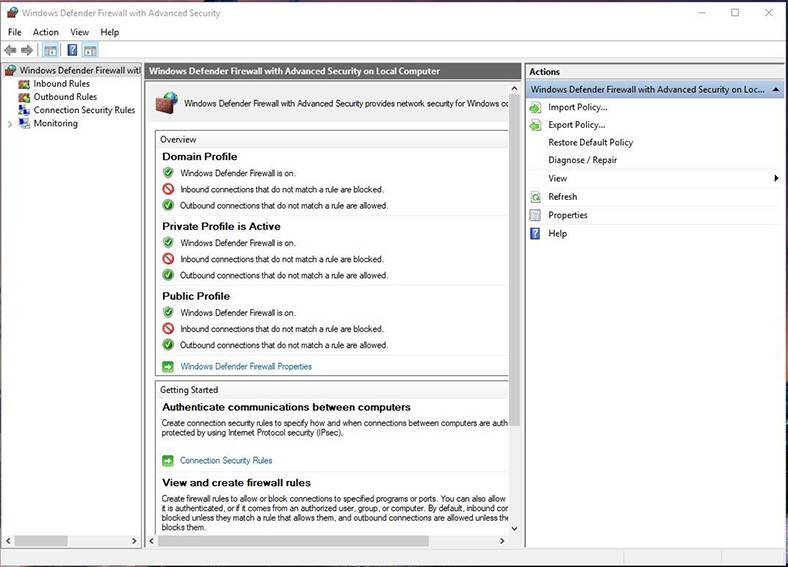Click the Properties icon in Actions pane
Viewport: 788px width, 567px height.
pyautogui.click(x=536, y=215)
